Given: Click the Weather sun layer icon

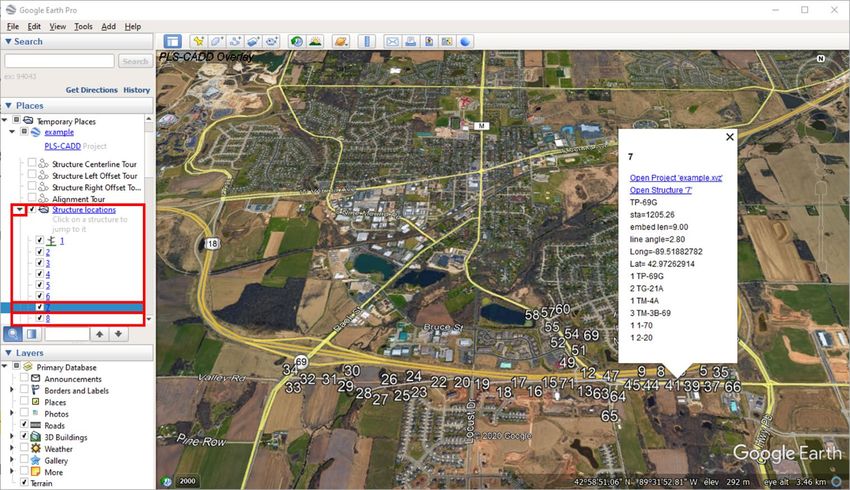Looking at the screenshot, I should pyautogui.click(x=36, y=448).
